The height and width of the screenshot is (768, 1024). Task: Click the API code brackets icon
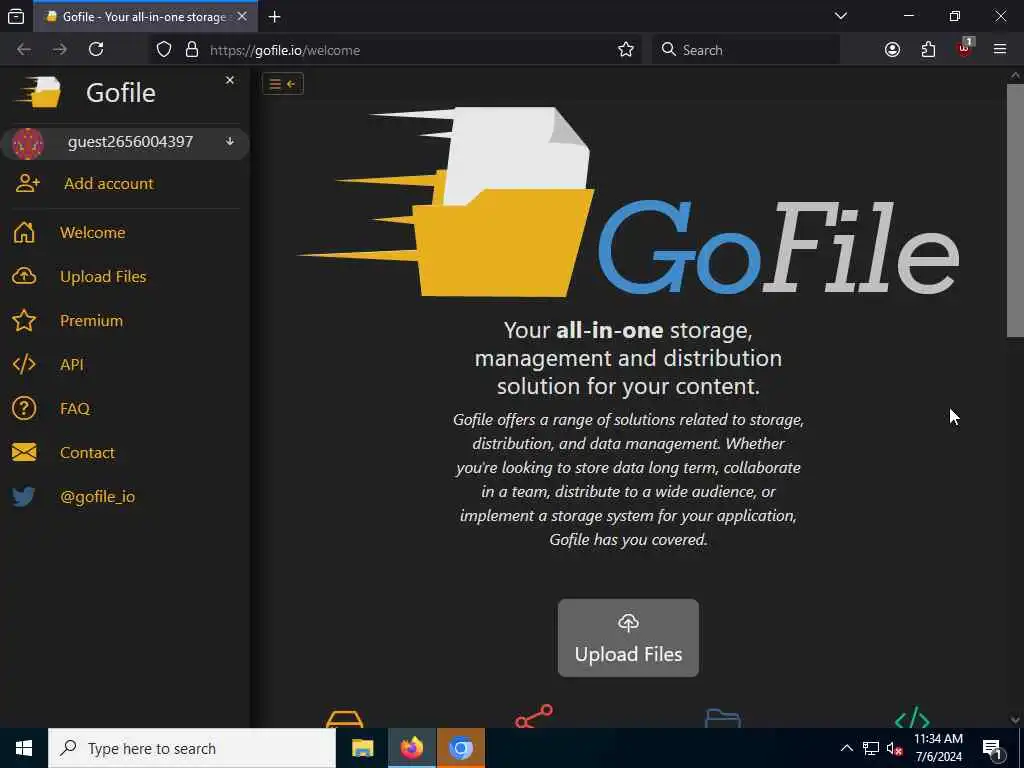coord(24,364)
